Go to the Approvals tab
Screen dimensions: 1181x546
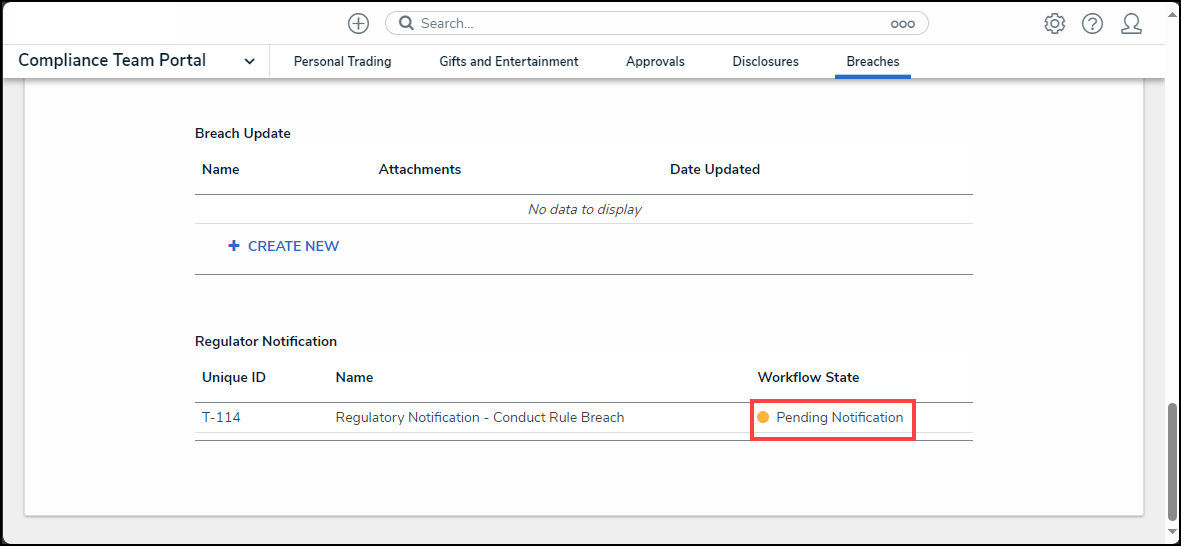(x=655, y=62)
